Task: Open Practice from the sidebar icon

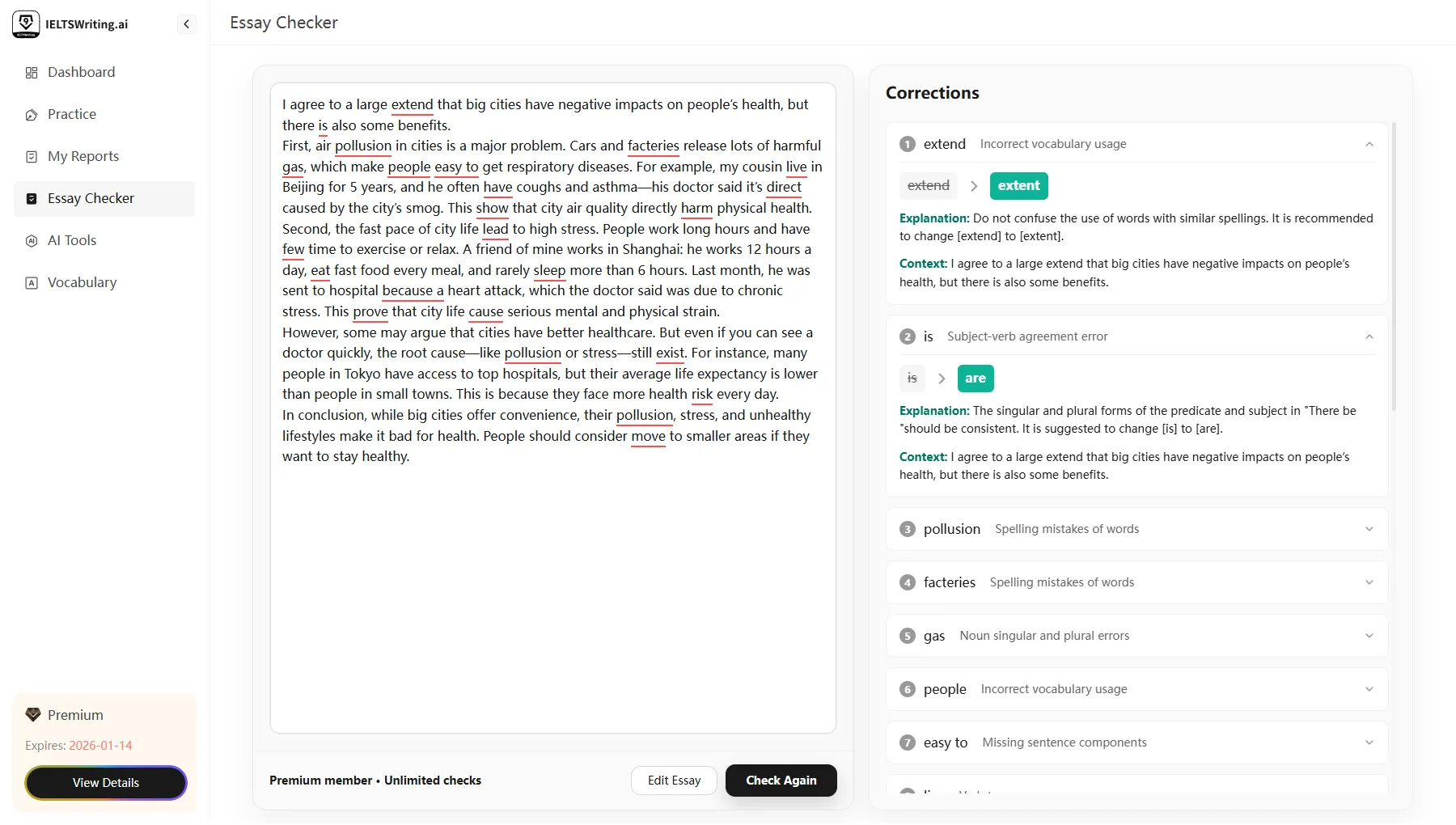Action: pyautogui.click(x=32, y=114)
